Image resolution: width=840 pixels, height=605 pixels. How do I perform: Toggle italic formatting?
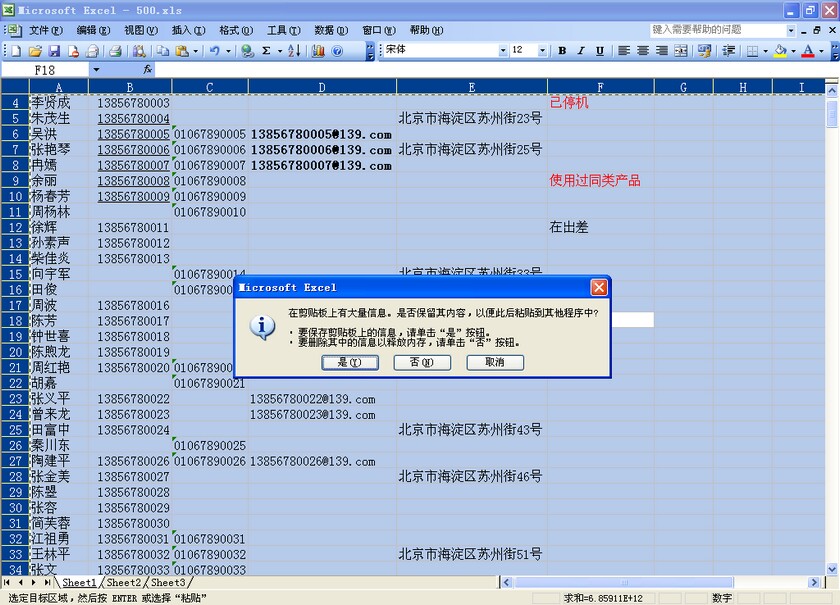[581, 51]
